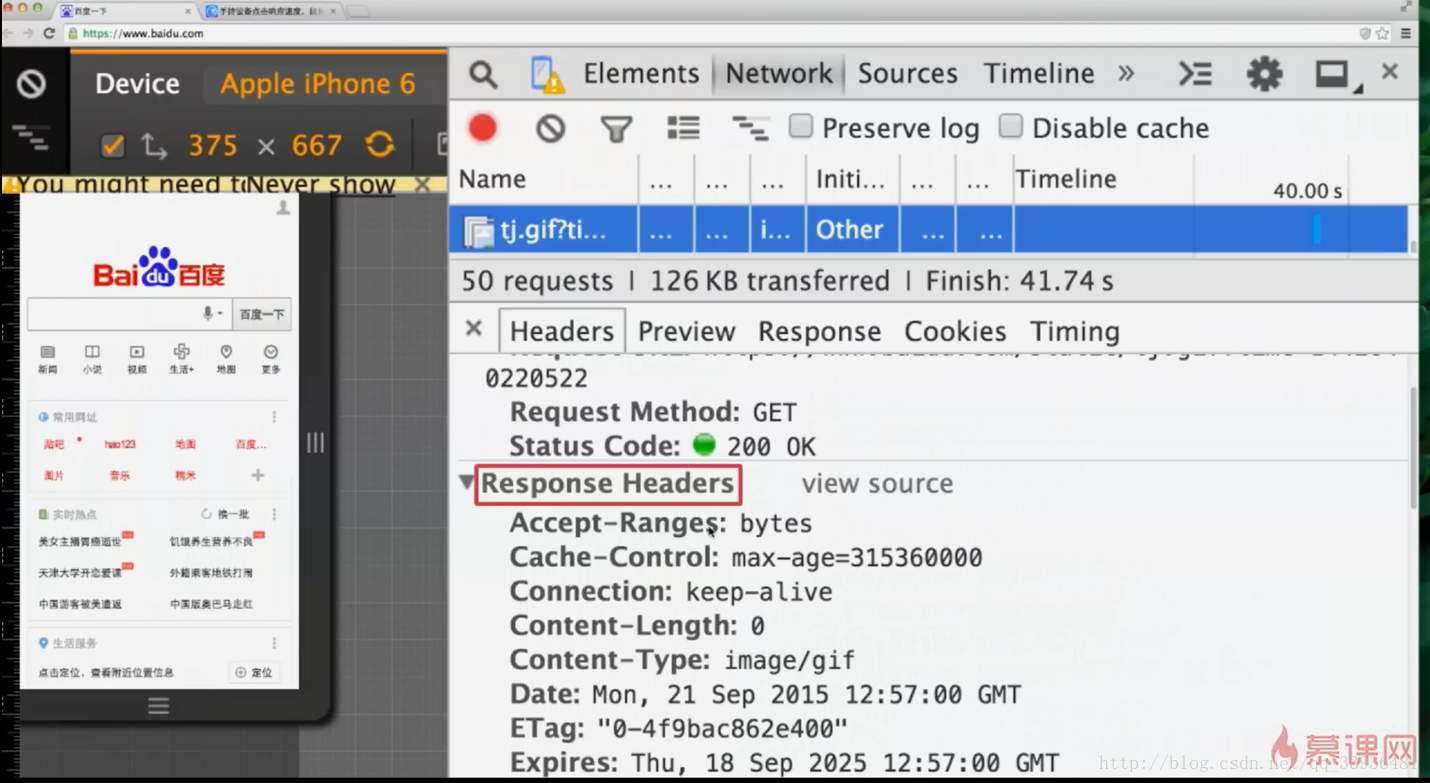
Task: Open the Baidu 小说 novel icon
Action: click(92, 359)
